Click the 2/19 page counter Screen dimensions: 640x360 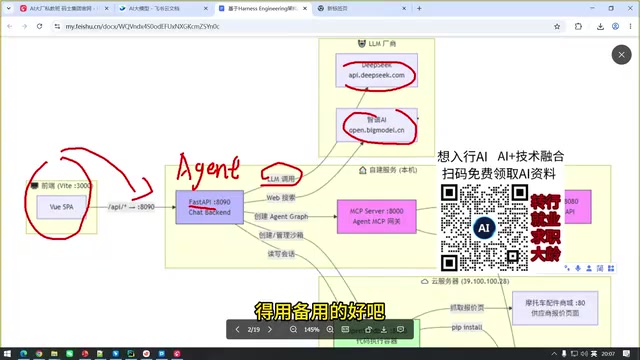[253, 329]
